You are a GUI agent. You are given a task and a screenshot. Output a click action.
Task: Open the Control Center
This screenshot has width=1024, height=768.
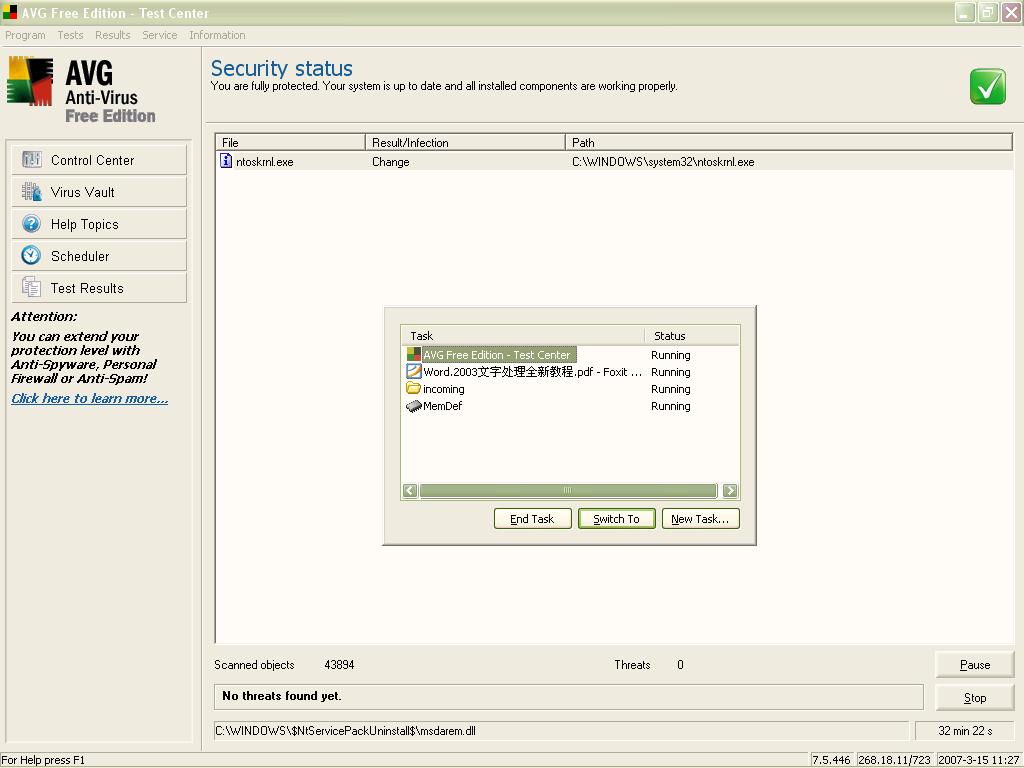pyautogui.click(x=99, y=159)
